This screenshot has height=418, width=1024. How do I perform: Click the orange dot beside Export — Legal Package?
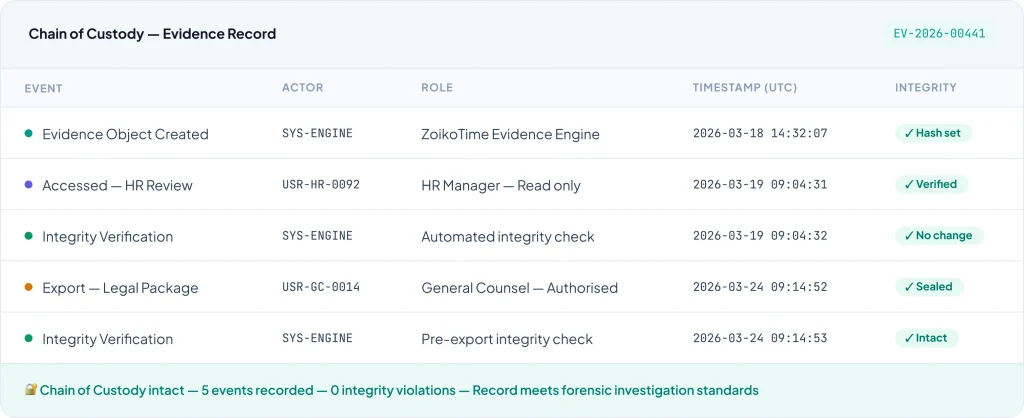point(29,288)
